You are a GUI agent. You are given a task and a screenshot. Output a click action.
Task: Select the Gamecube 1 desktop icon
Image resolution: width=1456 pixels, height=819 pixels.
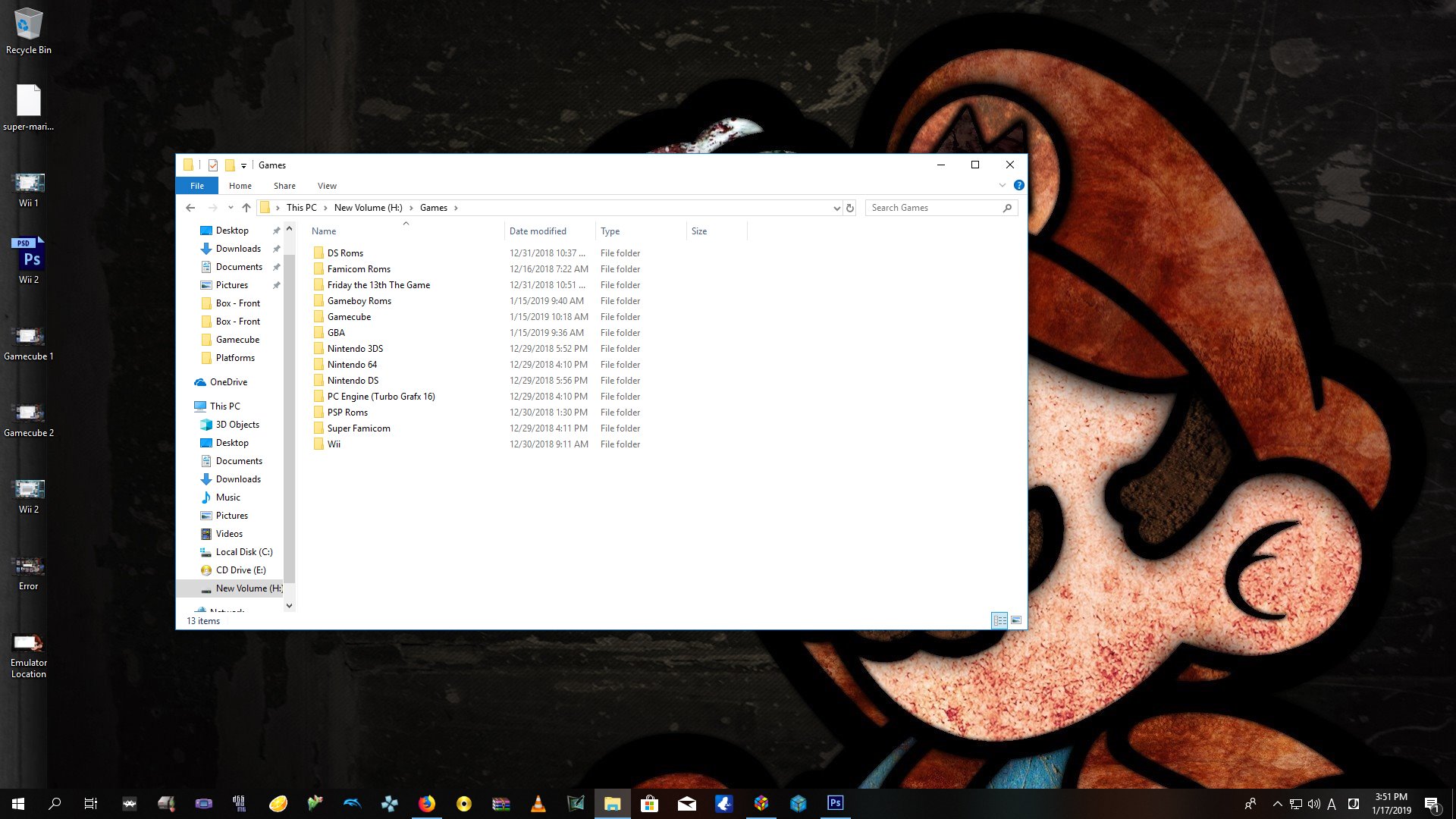[x=29, y=343]
